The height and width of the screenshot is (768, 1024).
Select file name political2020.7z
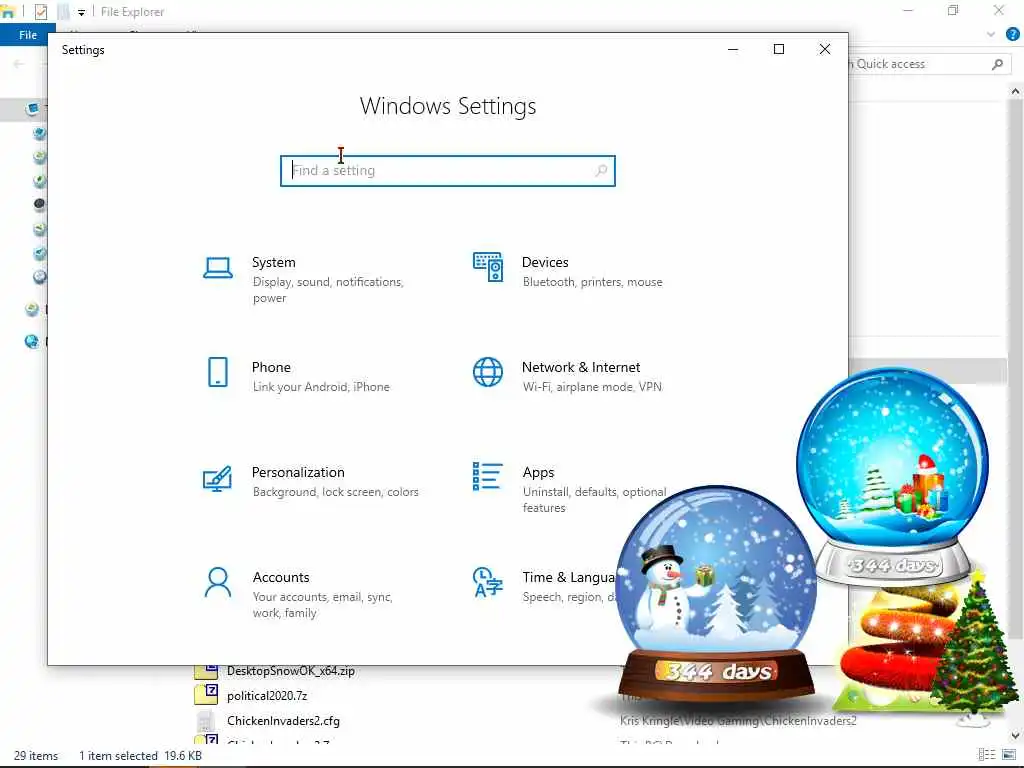pos(267,696)
